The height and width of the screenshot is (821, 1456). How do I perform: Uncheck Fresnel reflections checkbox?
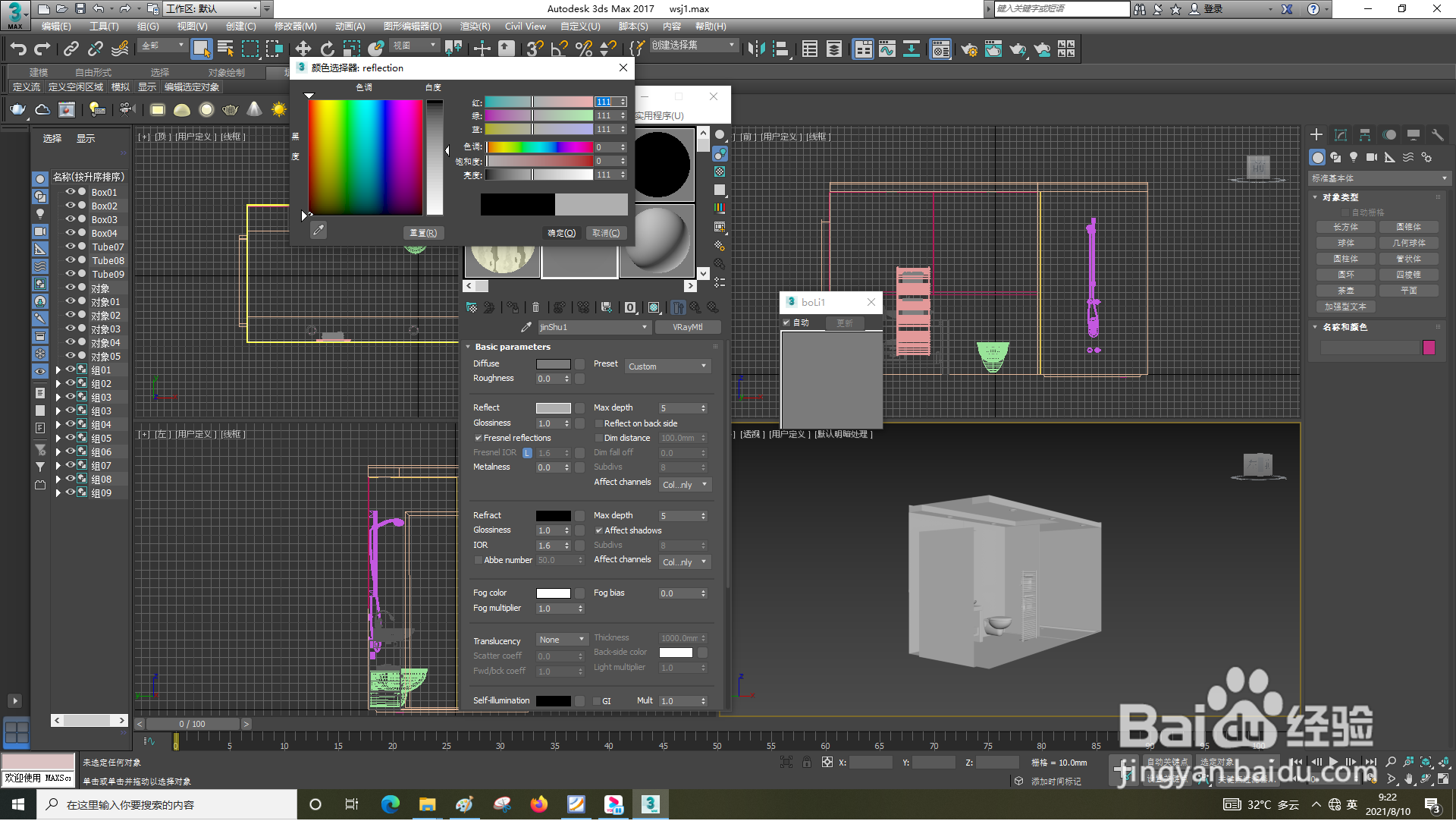(479, 439)
